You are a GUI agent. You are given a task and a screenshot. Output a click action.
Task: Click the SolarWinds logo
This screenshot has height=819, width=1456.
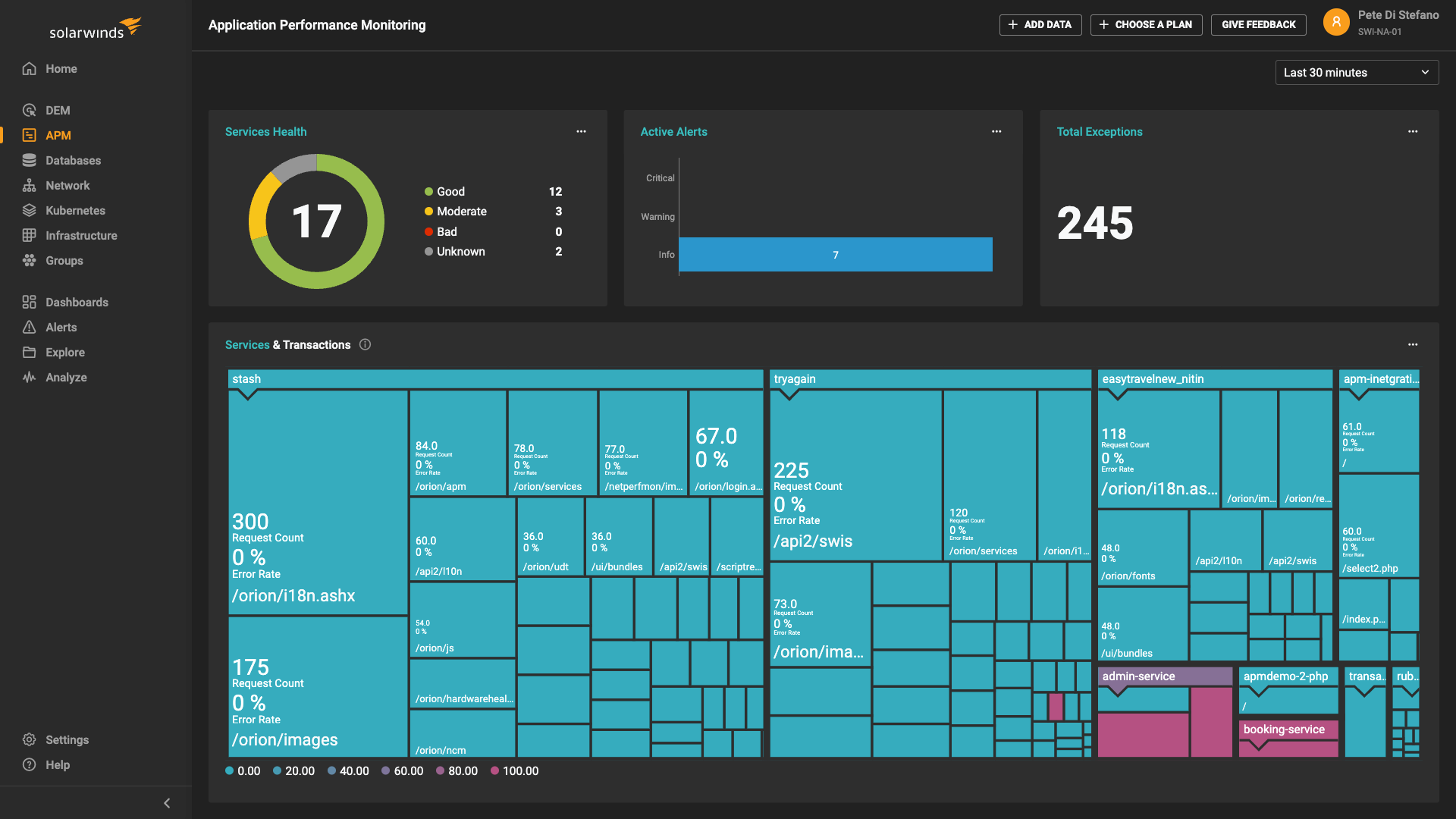click(x=96, y=28)
